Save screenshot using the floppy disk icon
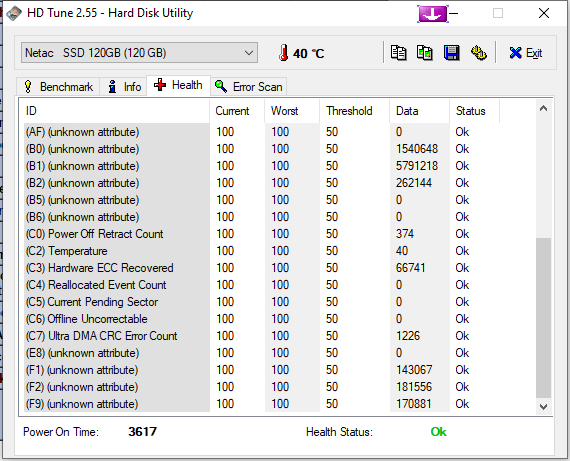 click(451, 53)
